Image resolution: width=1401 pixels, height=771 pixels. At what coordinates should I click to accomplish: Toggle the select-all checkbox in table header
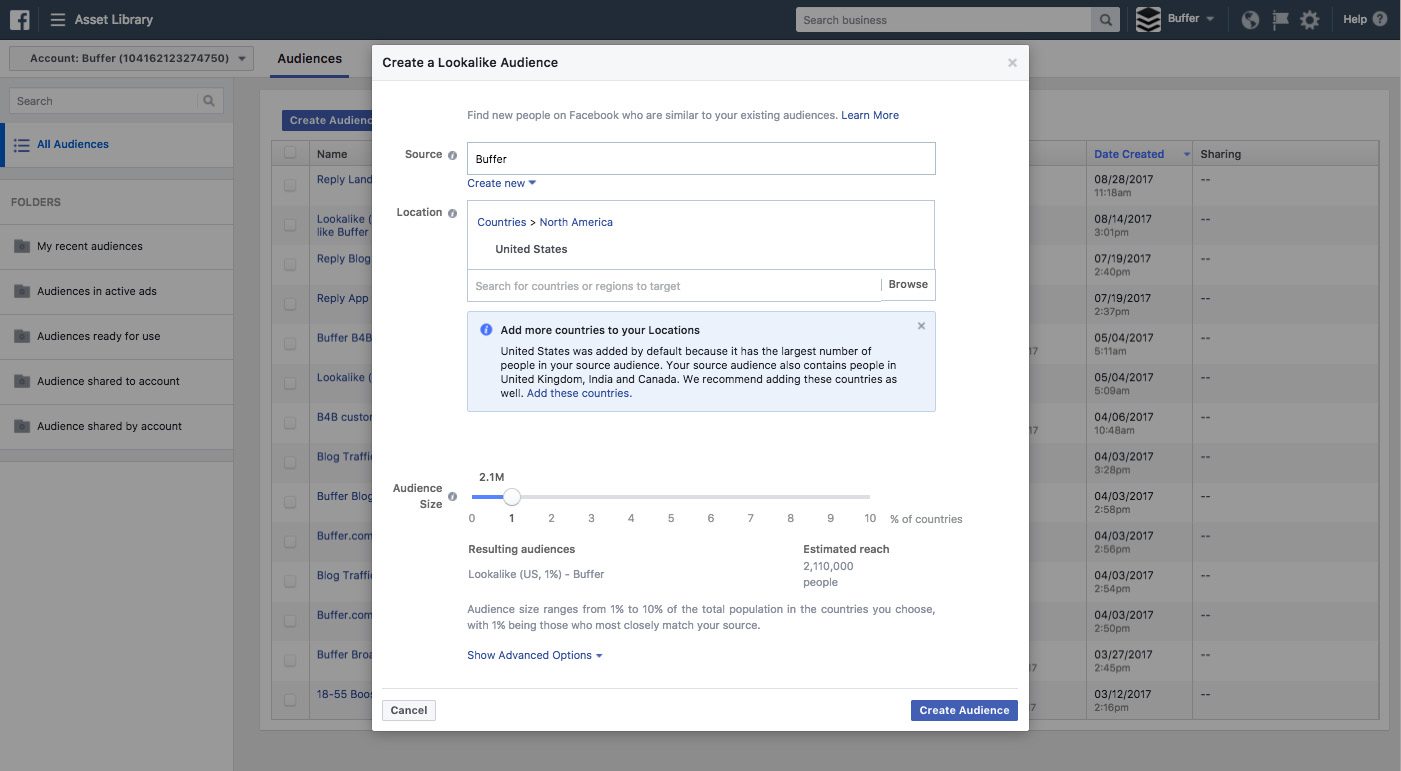click(x=290, y=153)
